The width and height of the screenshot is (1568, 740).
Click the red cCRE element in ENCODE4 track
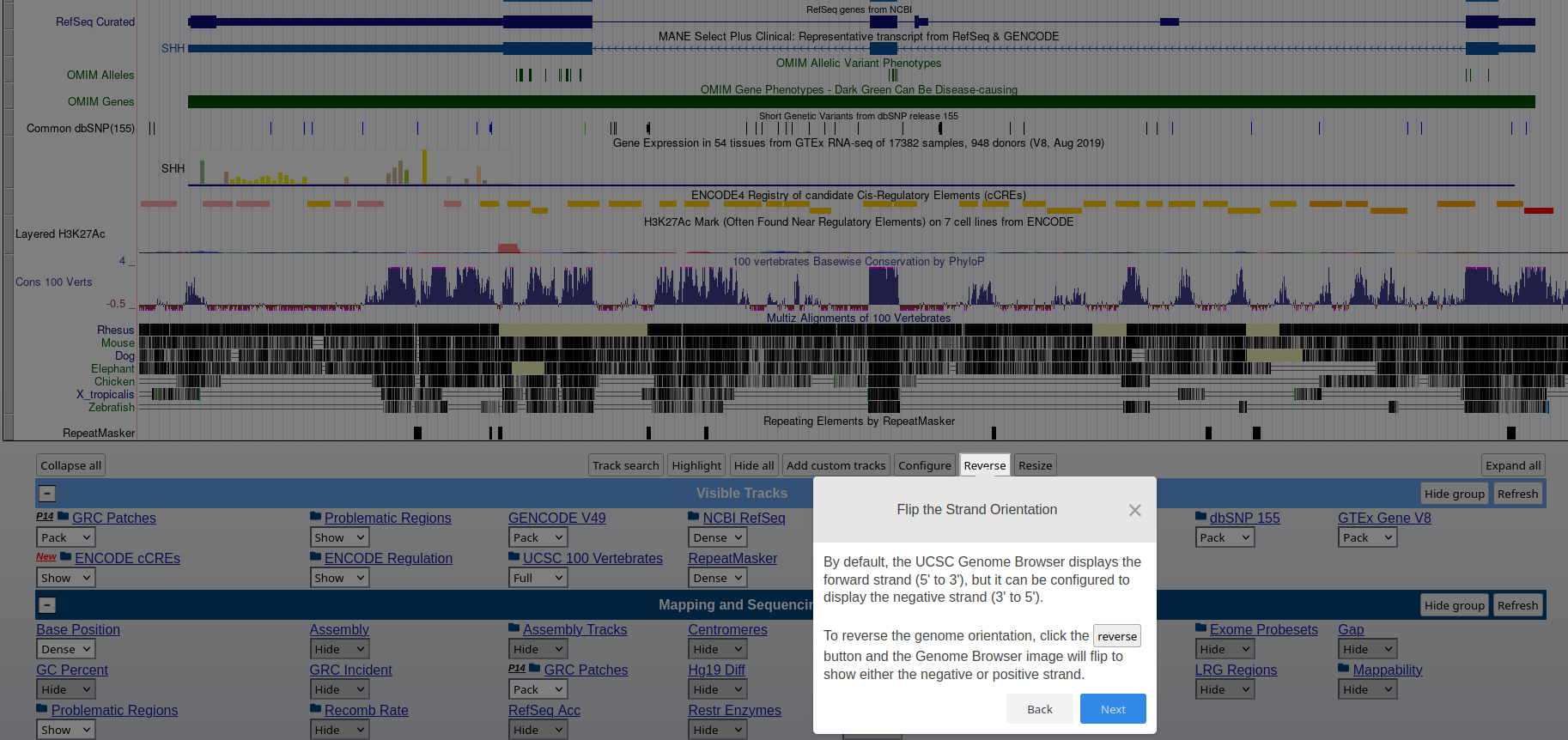pos(1538,210)
